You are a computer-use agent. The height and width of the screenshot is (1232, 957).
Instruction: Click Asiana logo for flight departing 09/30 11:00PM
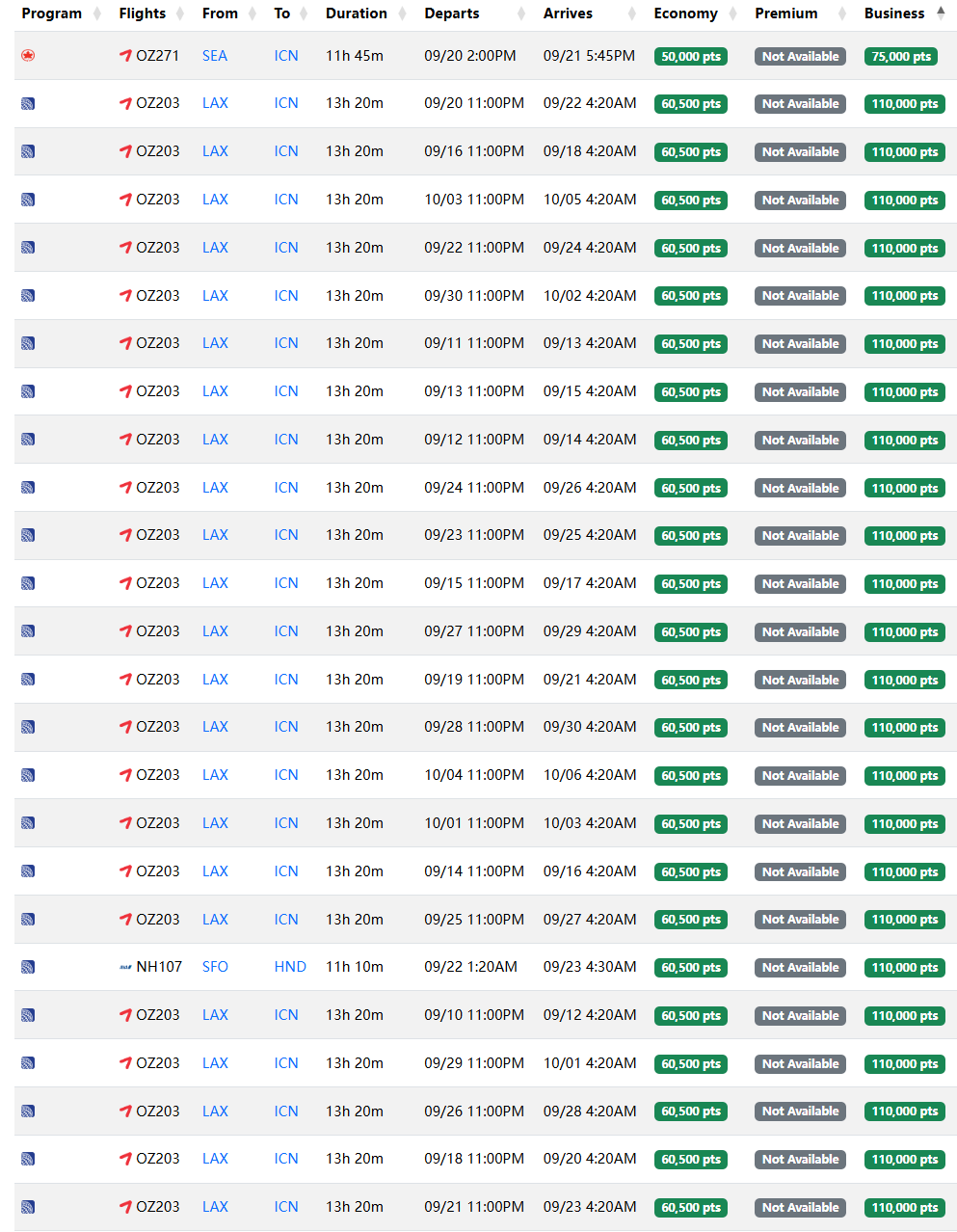click(125, 296)
